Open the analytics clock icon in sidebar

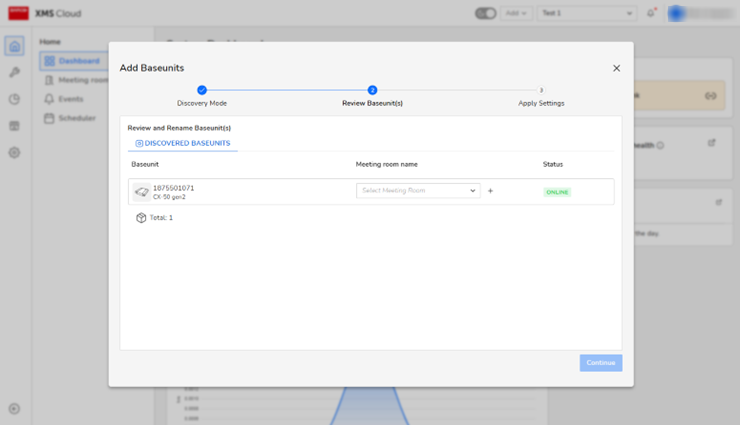14,99
